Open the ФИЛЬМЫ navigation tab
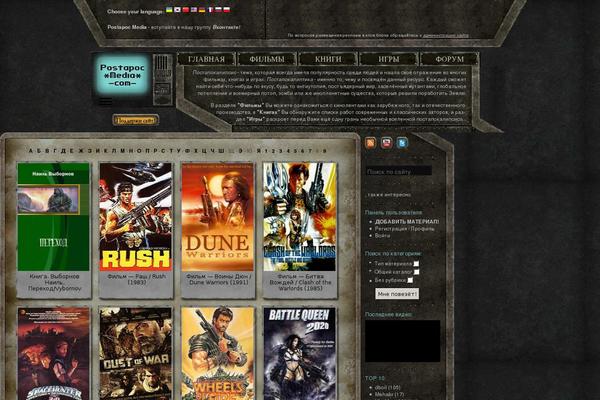 click(x=267, y=59)
